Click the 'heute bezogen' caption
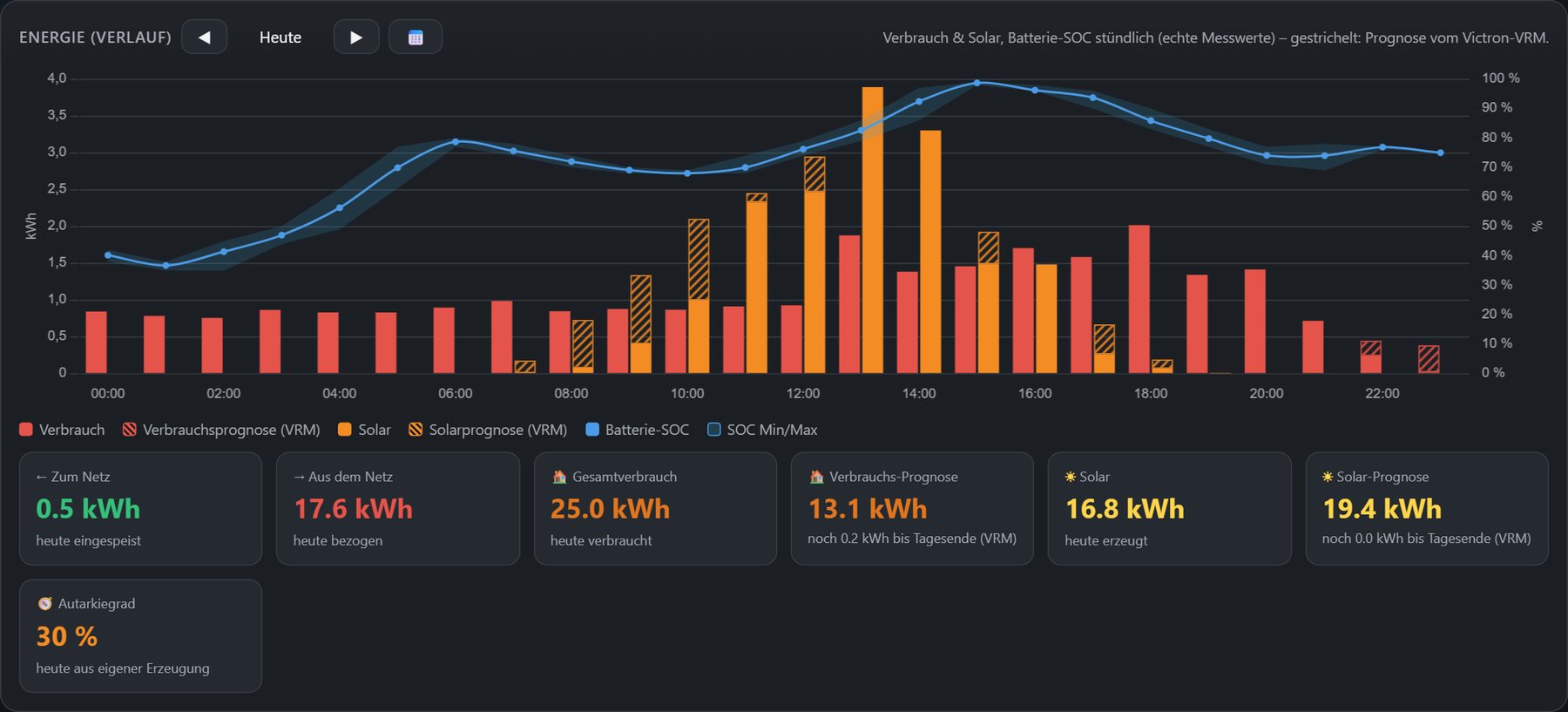 [x=338, y=540]
